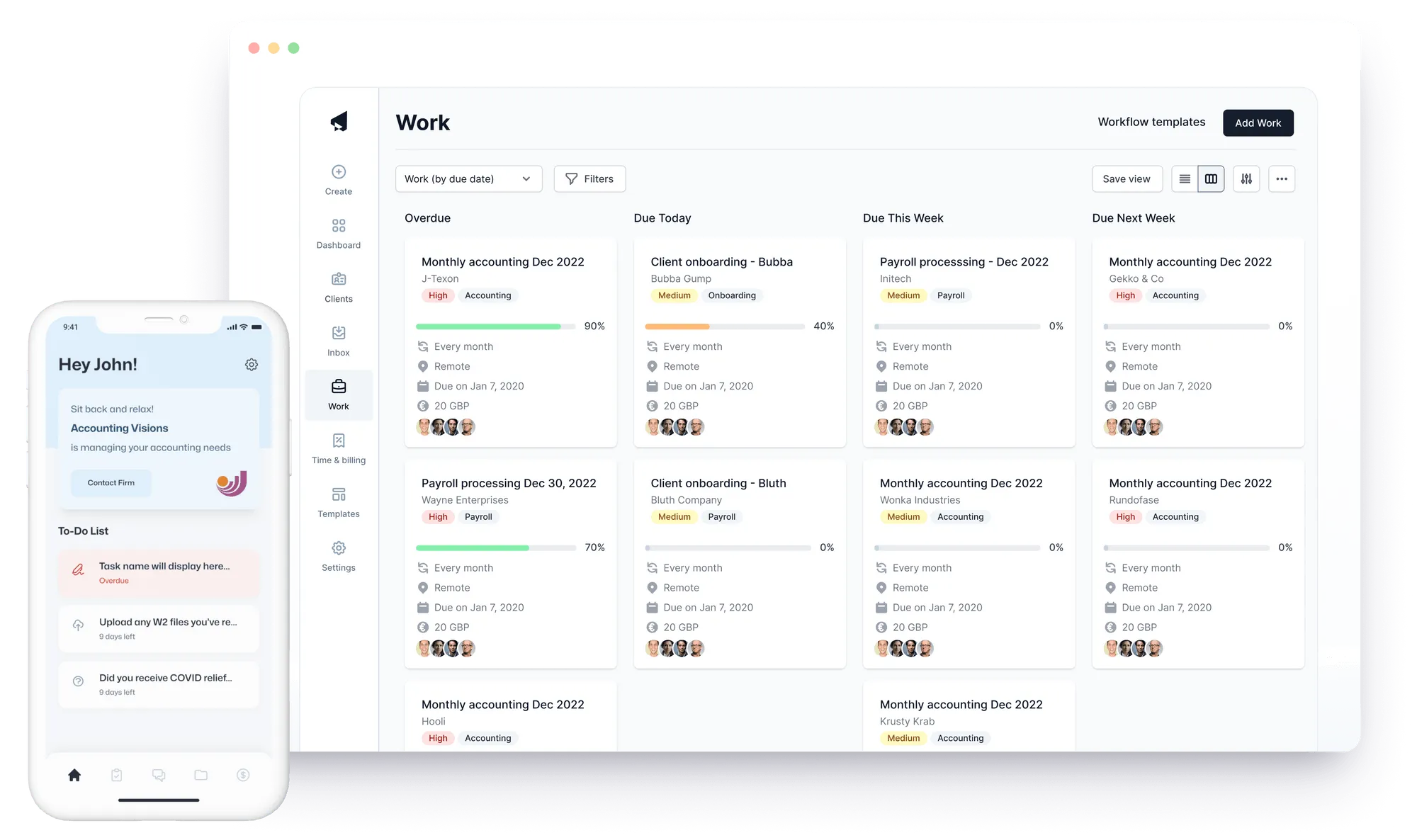Open Workflow templates
This screenshot has height=840, width=1417.
(x=1151, y=122)
